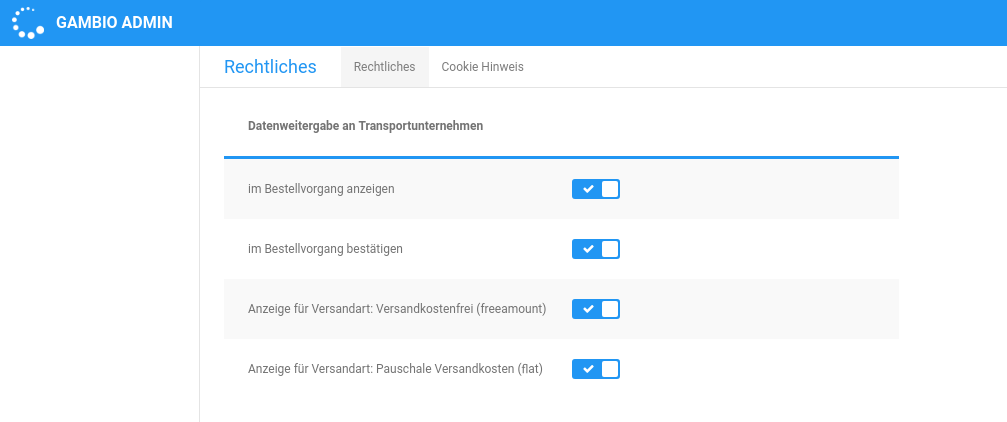
Task: Toggle the Pauschale Versandkosten (flat) switch
Action: point(596,369)
